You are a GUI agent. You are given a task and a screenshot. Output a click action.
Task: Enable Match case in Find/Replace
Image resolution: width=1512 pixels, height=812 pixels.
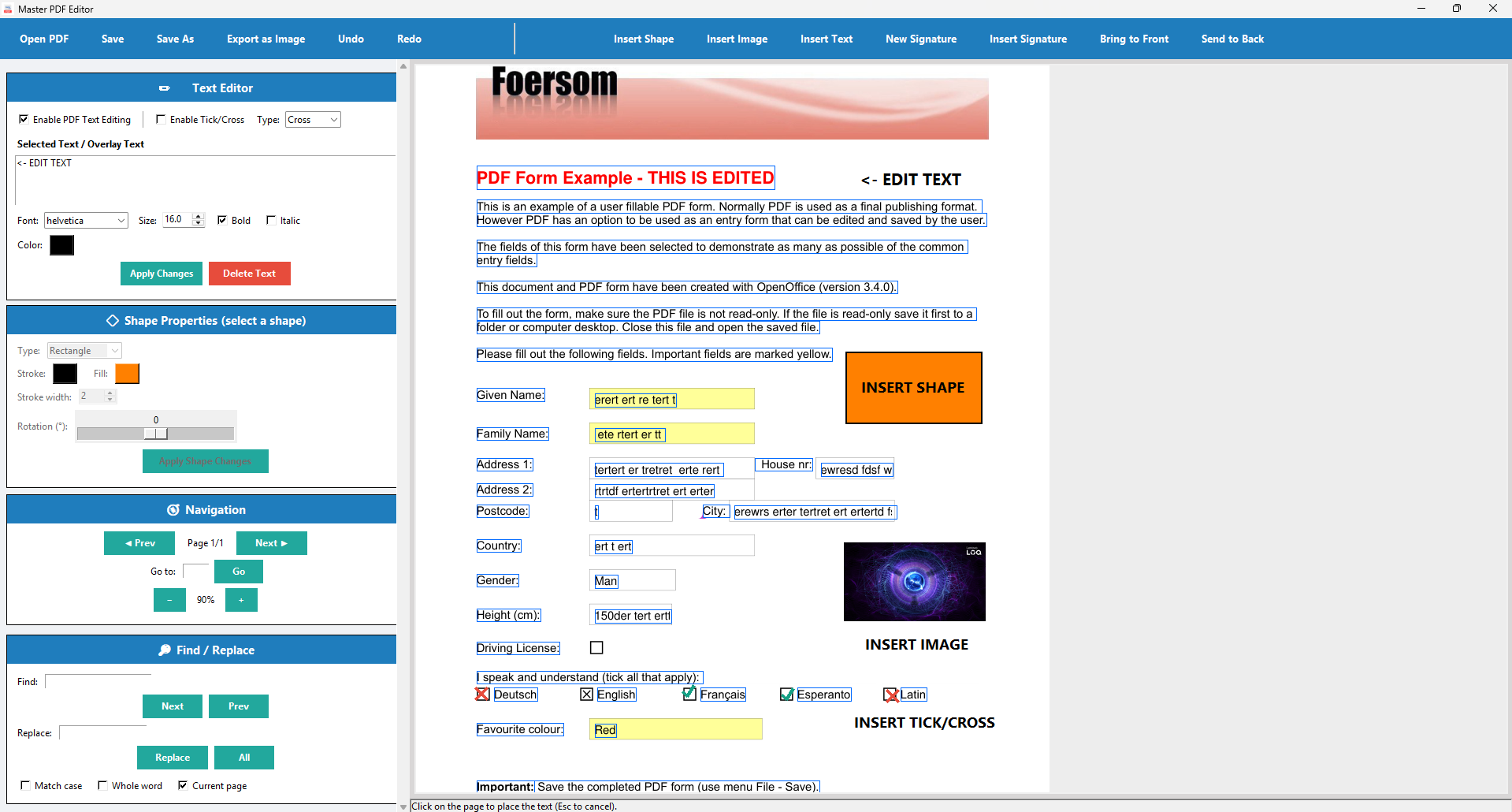[24, 785]
